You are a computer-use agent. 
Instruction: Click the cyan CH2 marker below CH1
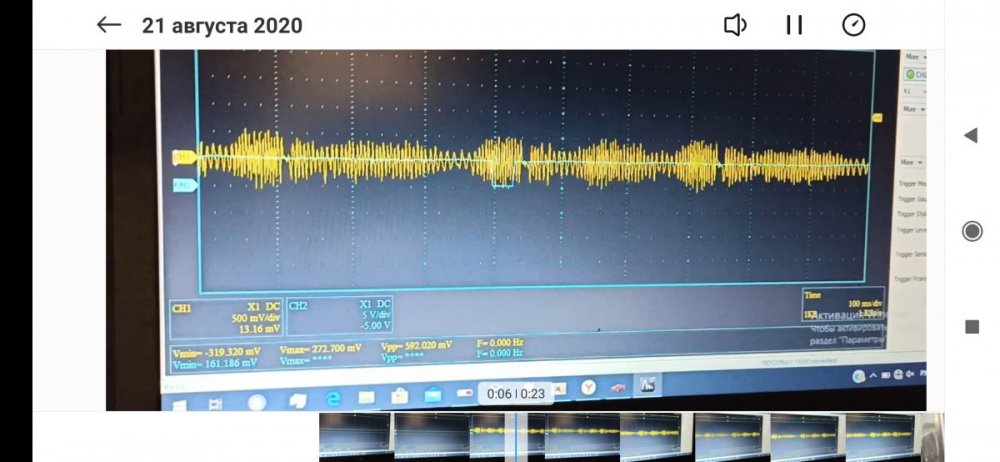(186, 185)
